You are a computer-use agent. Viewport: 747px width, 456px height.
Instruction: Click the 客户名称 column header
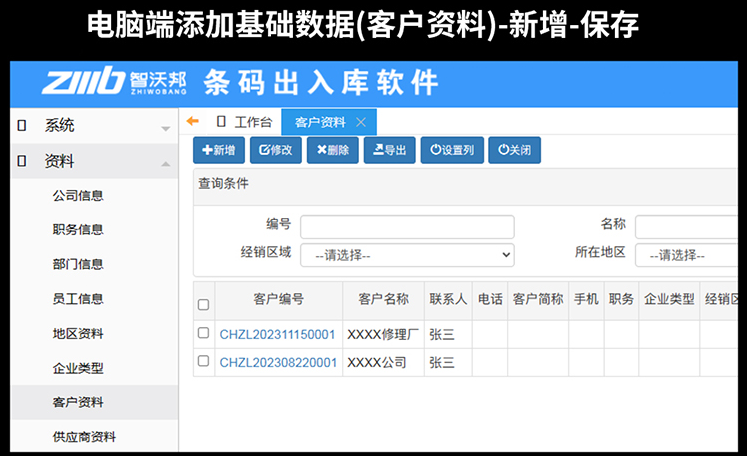click(384, 299)
